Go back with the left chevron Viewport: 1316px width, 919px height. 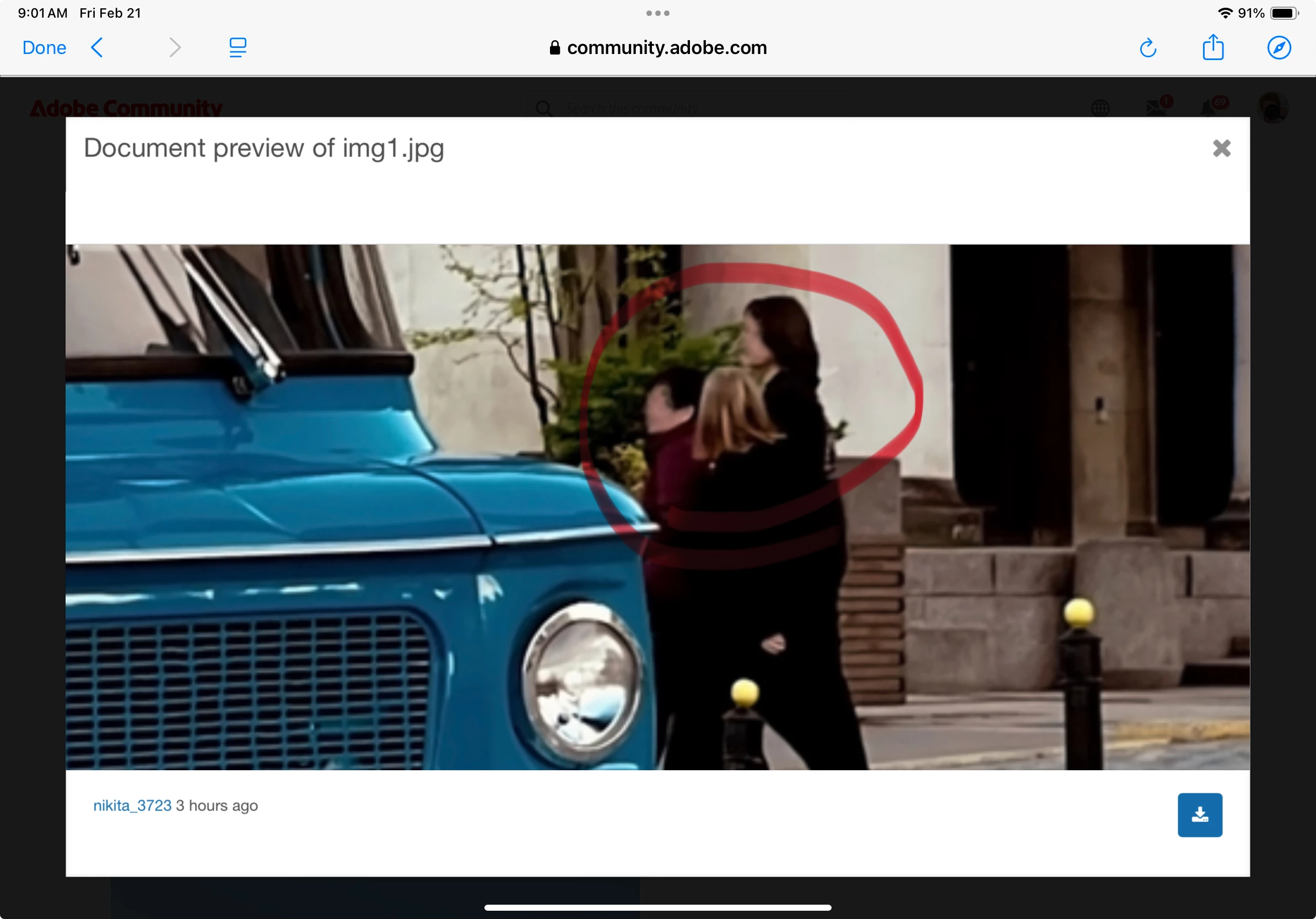(98, 47)
